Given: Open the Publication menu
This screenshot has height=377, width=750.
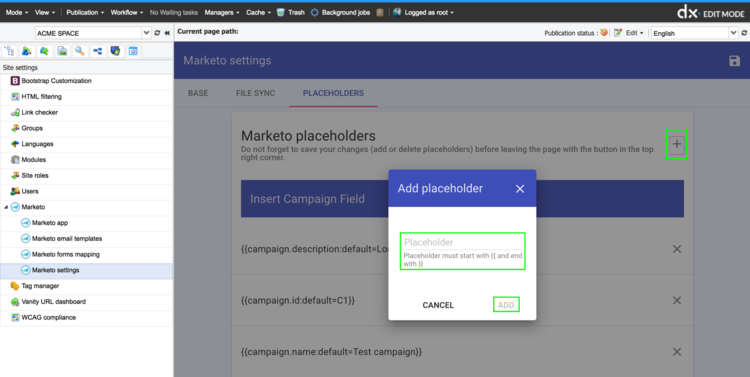Looking at the screenshot, I should coord(85,12).
